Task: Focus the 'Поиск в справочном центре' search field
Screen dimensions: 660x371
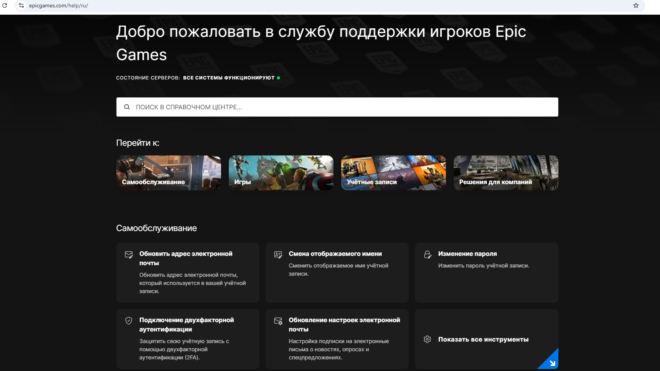Action: [x=337, y=107]
